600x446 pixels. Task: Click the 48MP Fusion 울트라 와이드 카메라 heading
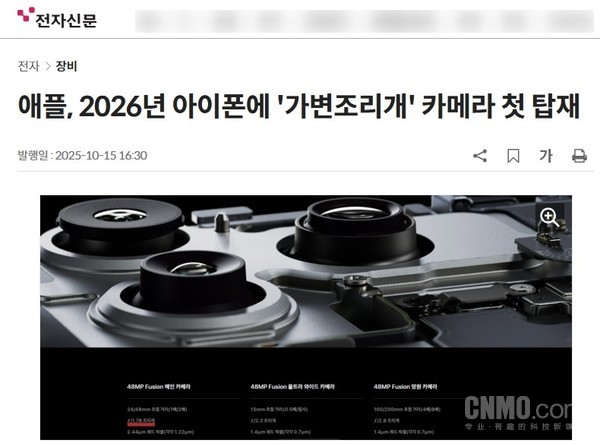tap(293, 387)
